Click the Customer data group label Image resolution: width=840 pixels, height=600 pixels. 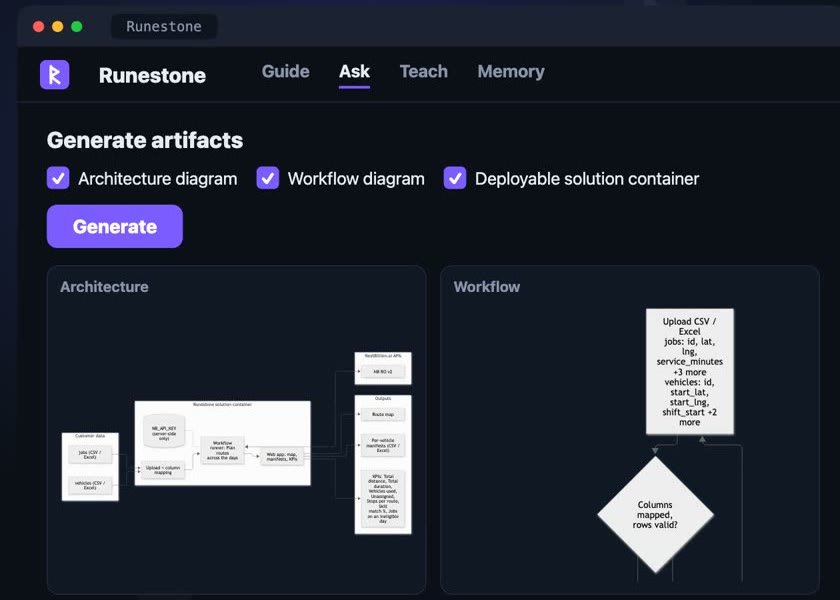point(90,436)
